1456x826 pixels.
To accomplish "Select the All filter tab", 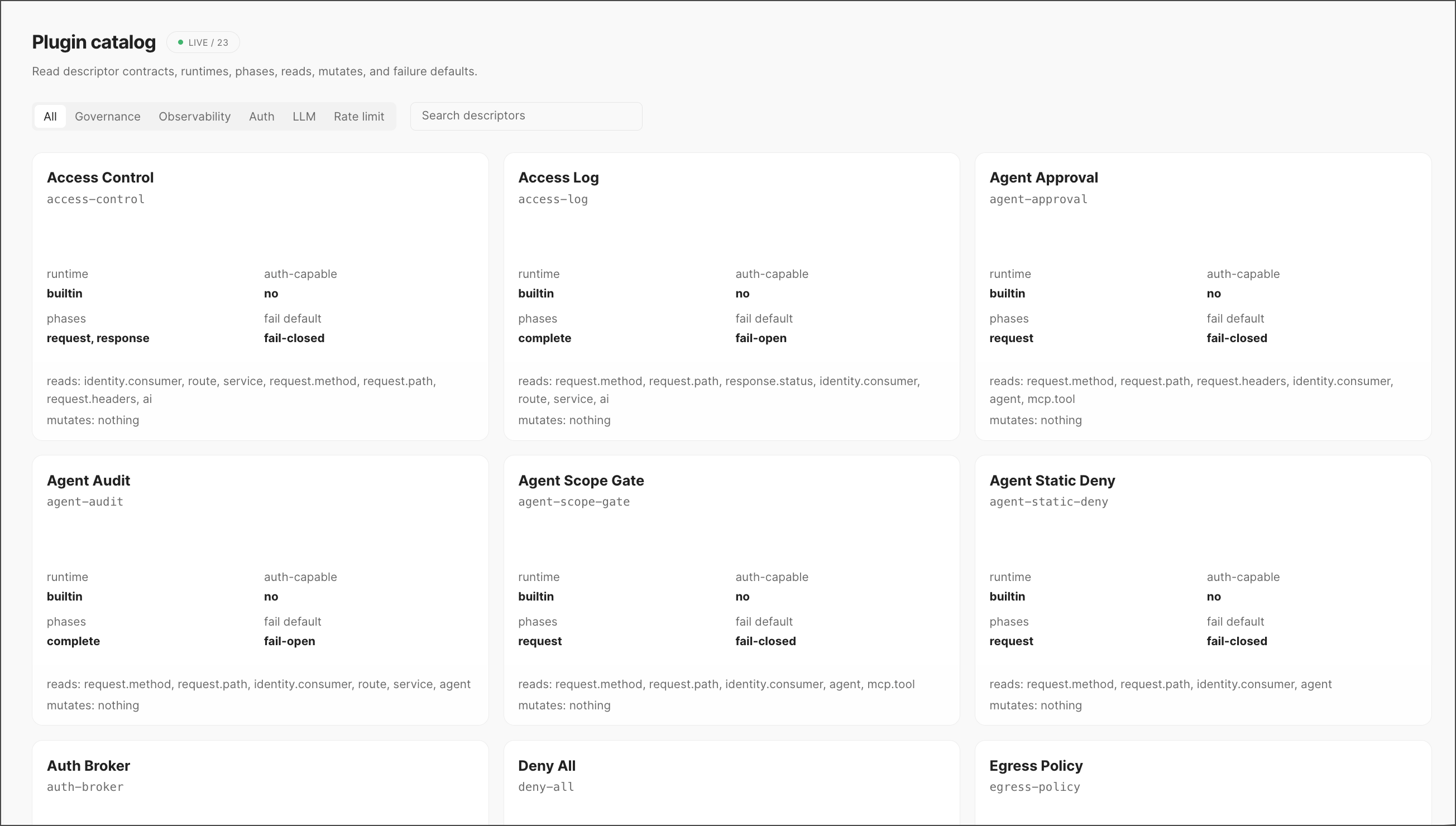I will (x=50, y=116).
